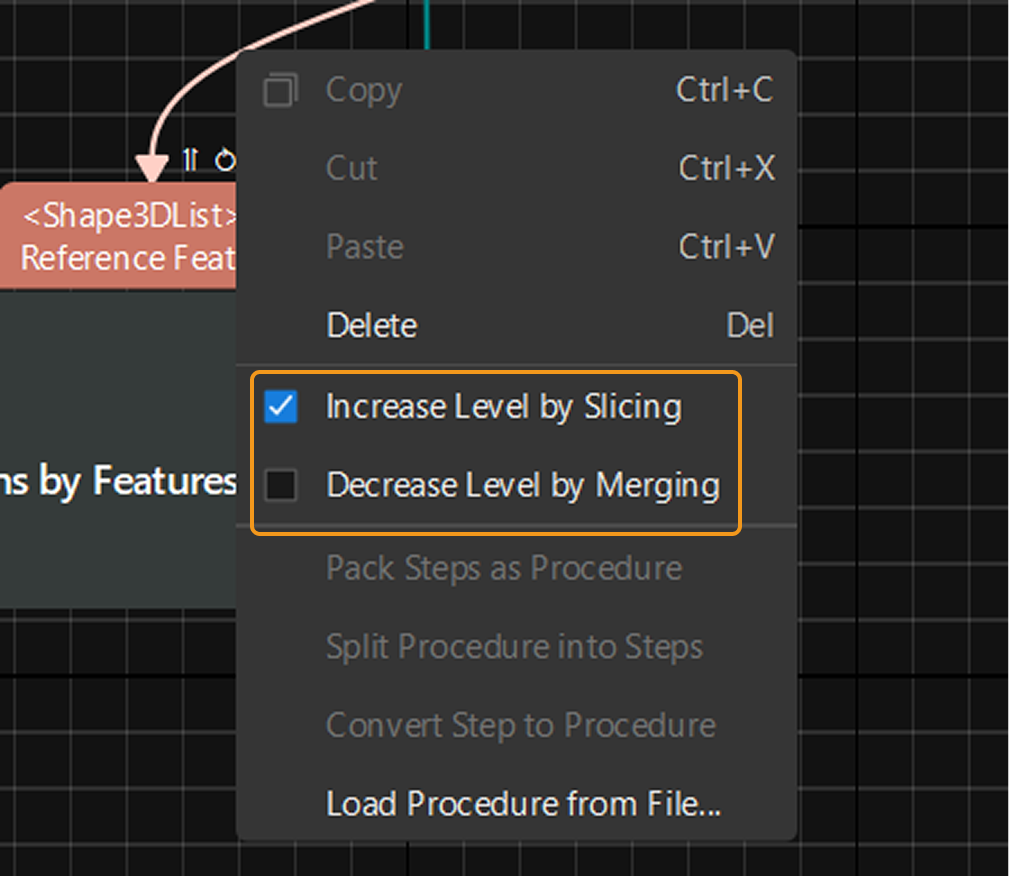
Task: Click the step title ending in "by Features"
Action: [x=118, y=482]
